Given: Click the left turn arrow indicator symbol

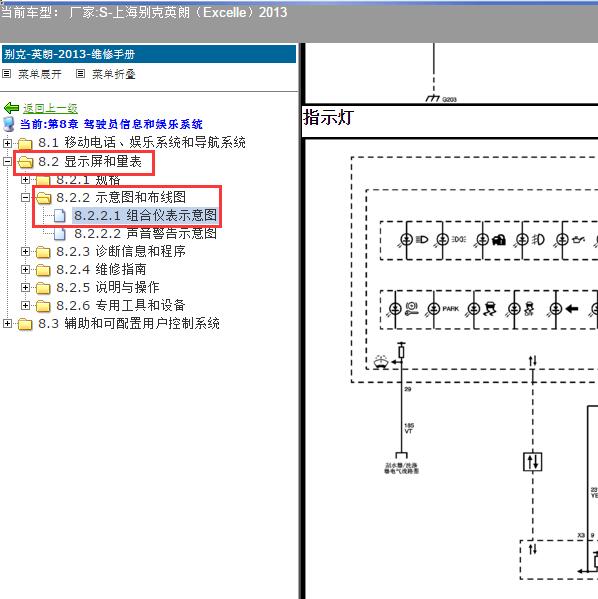Looking at the screenshot, I should click(572, 308).
